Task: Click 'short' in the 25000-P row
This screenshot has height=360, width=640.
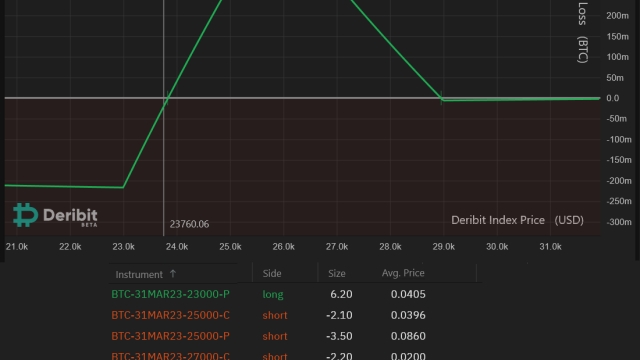Action: [275, 336]
